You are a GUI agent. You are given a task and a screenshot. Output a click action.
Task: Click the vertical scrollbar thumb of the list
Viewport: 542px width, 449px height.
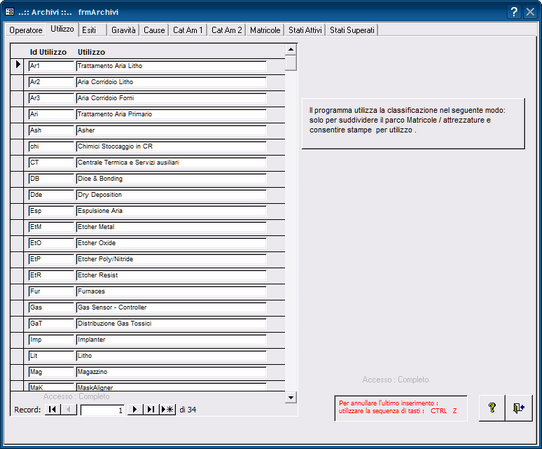click(291, 63)
